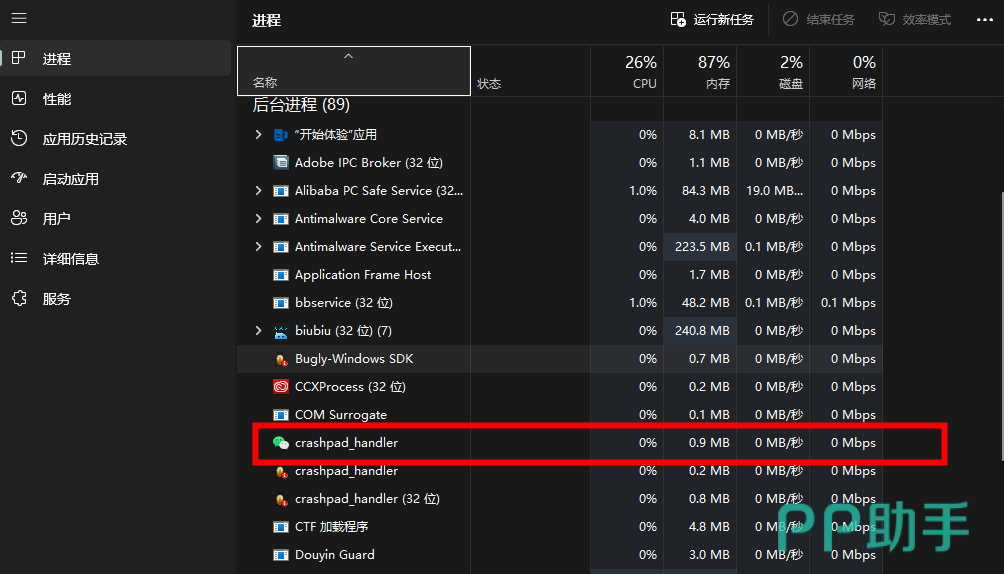
Task: Open the hamburger navigation menu
Action: 19,19
